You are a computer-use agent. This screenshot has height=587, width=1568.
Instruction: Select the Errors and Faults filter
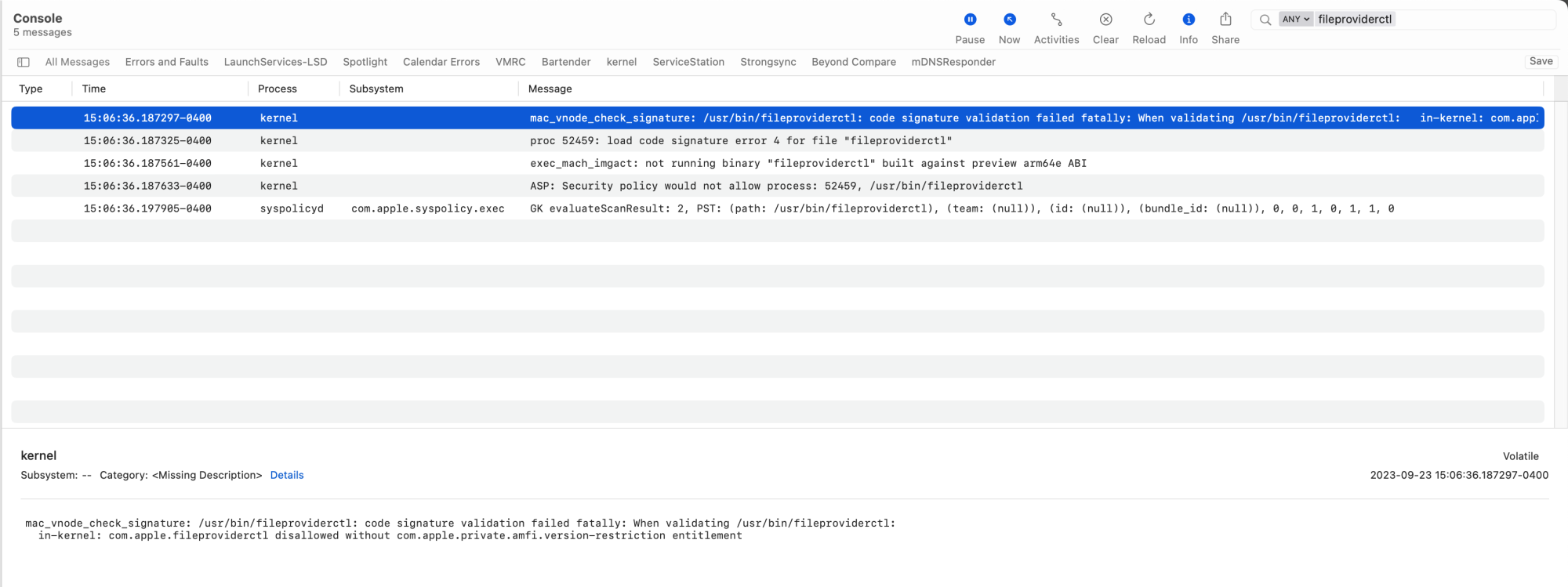[166, 62]
